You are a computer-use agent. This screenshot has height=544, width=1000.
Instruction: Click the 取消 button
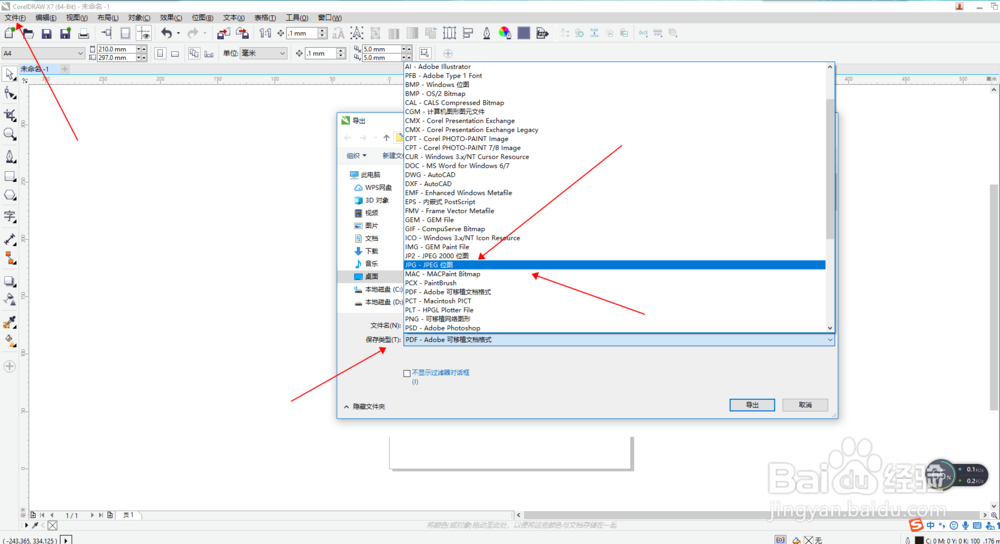(805, 405)
